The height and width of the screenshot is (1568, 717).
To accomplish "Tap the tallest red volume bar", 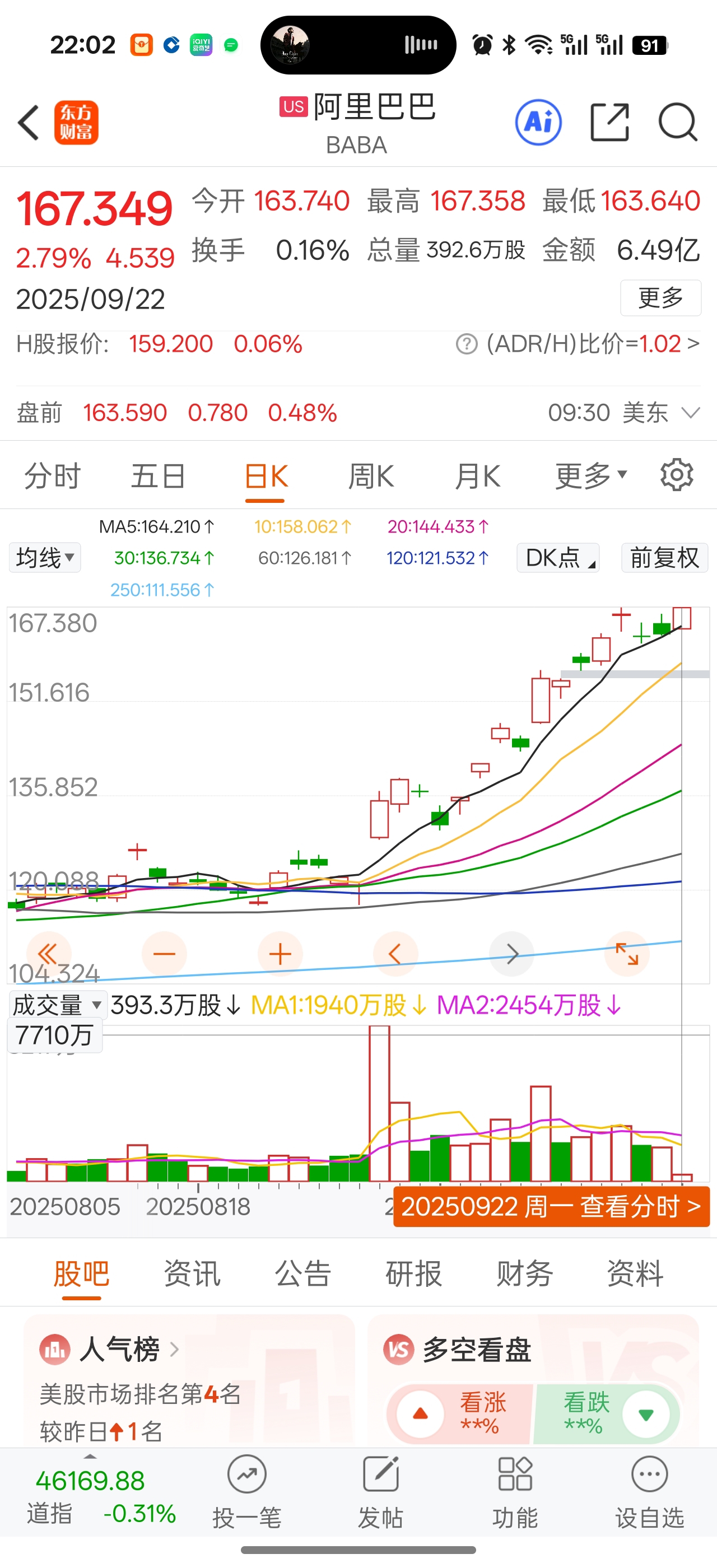I will click(x=380, y=1103).
